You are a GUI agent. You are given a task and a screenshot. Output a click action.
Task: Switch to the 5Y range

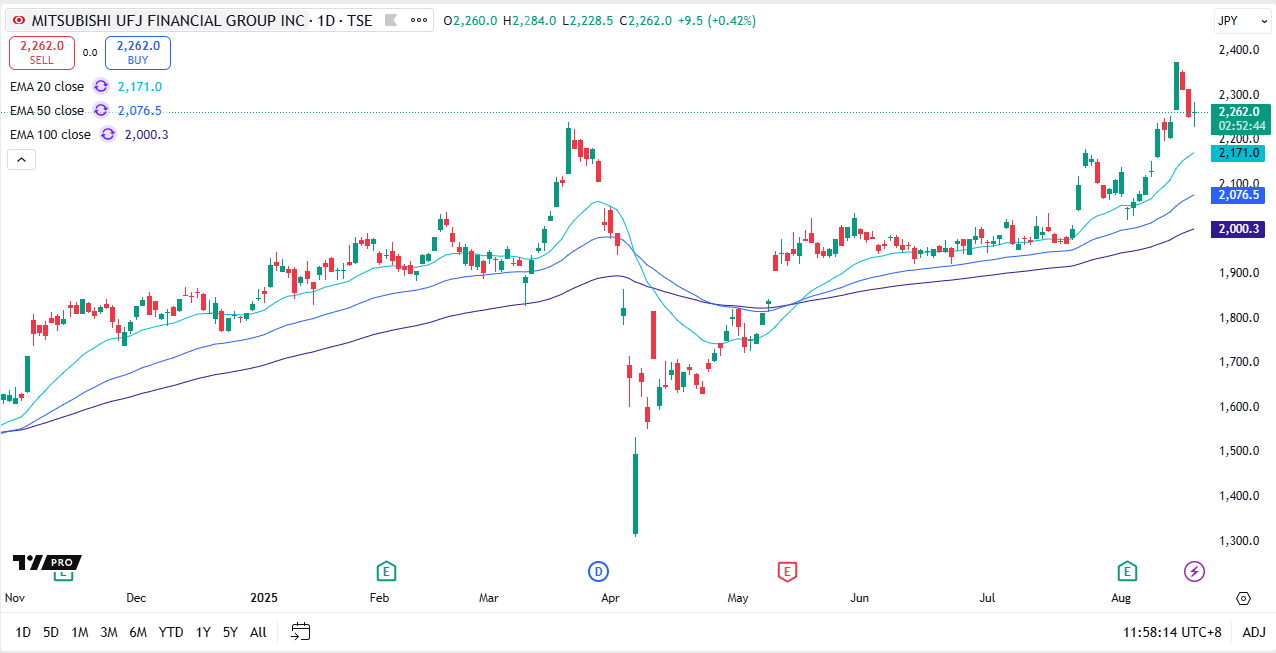[230, 632]
